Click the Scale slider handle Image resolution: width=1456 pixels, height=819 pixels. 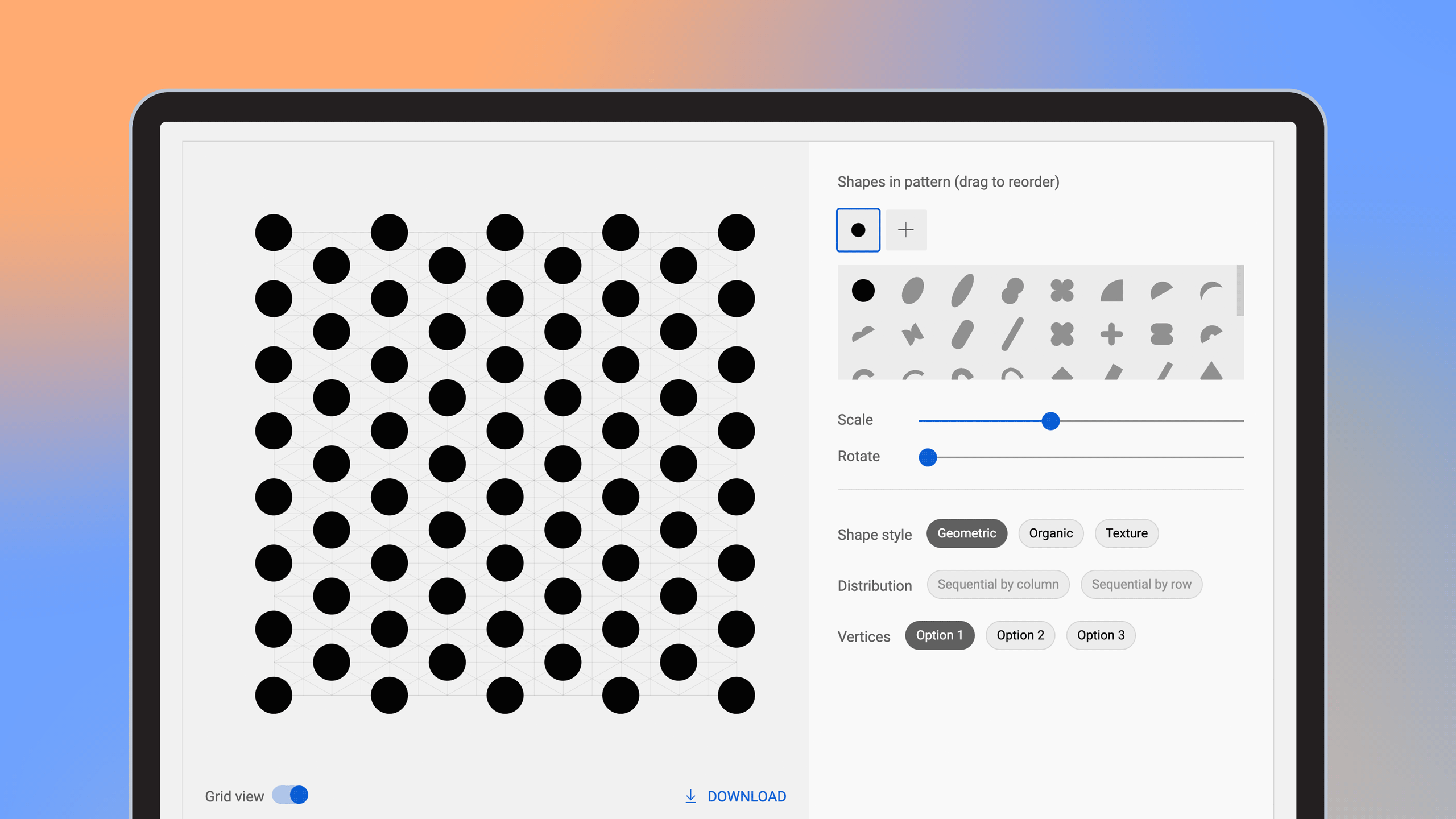pyautogui.click(x=1050, y=421)
